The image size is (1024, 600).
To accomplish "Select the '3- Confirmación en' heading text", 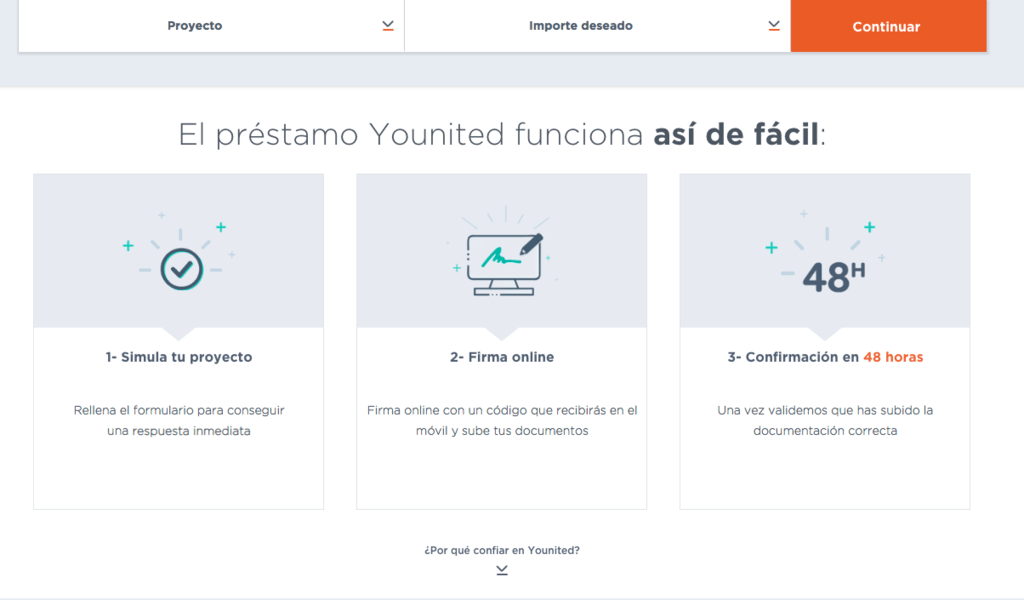I will 793,357.
